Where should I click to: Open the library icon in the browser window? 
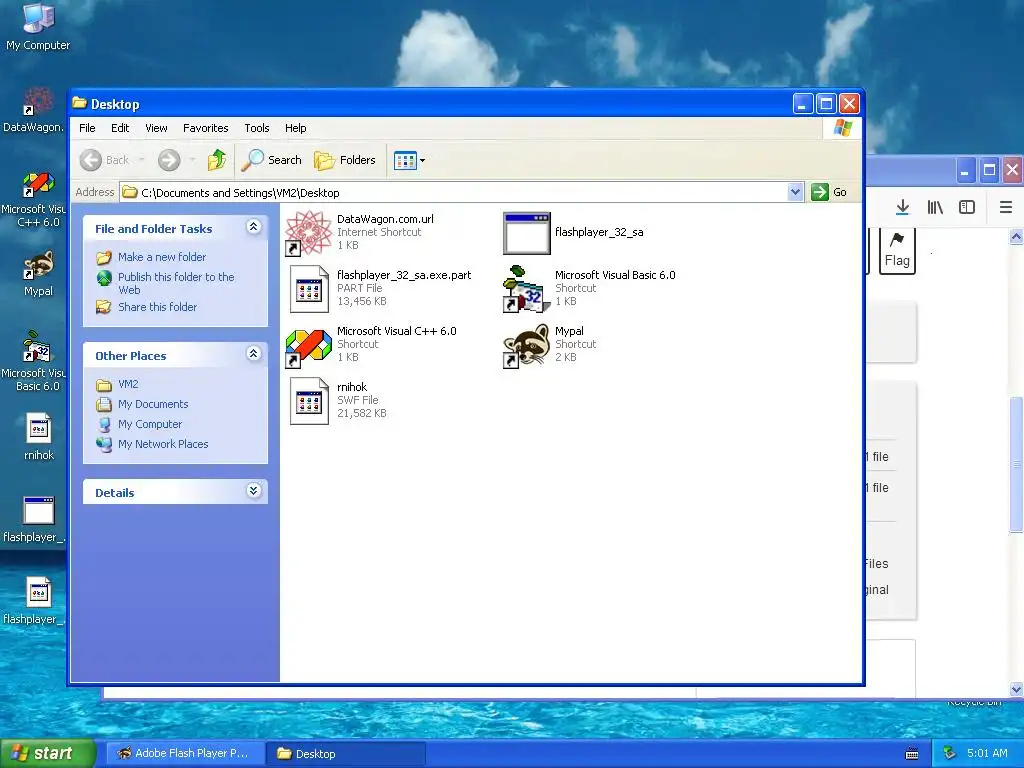pyautogui.click(x=935, y=208)
